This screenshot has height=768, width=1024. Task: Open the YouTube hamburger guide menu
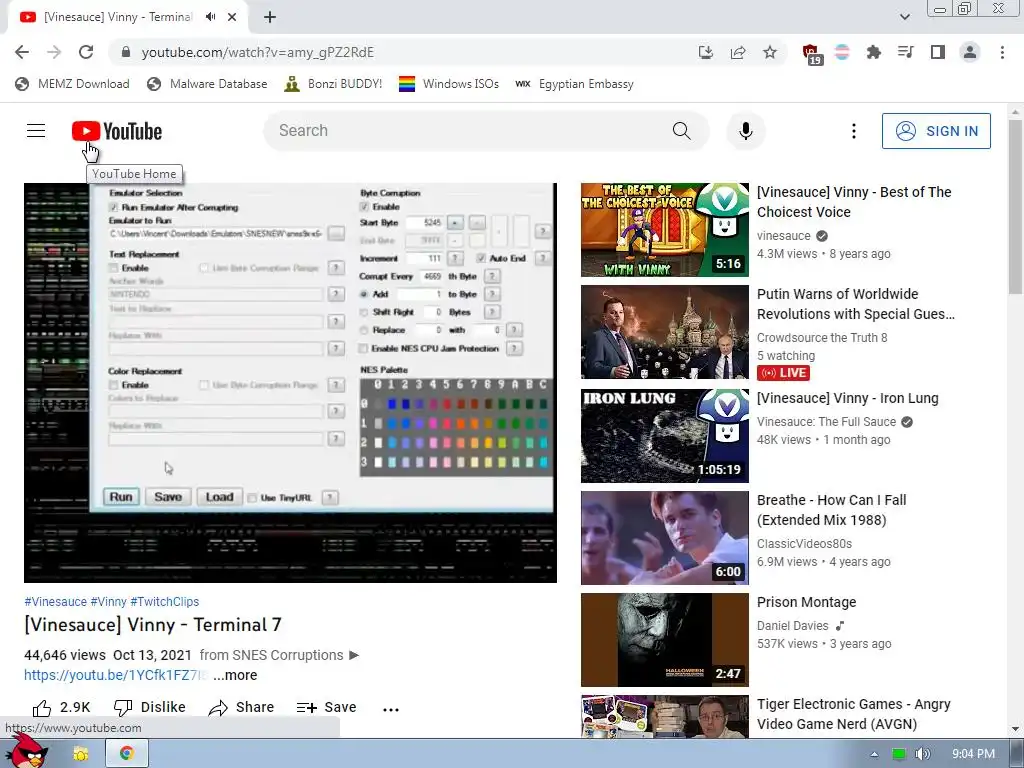click(36, 131)
